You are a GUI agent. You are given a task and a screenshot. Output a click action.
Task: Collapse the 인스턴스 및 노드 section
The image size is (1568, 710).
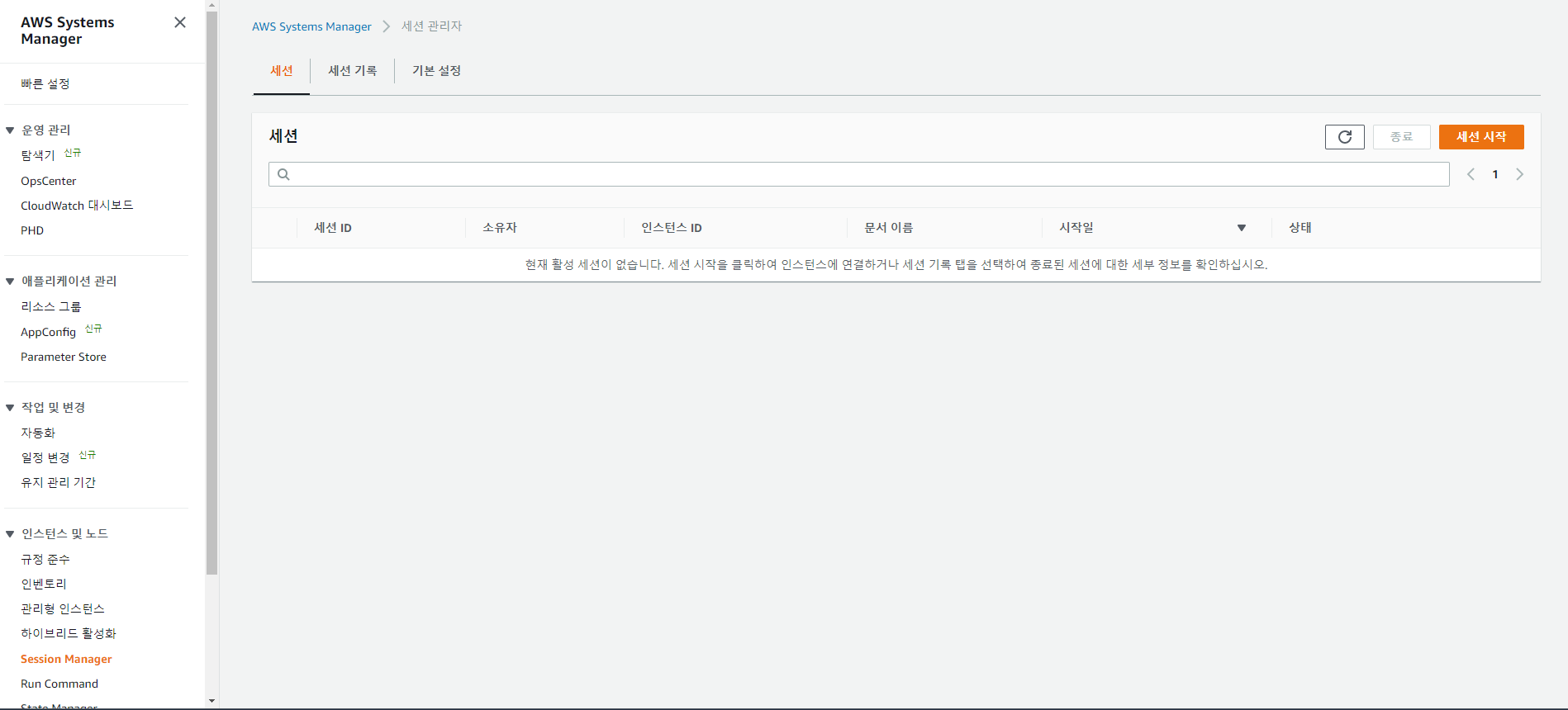[10, 534]
